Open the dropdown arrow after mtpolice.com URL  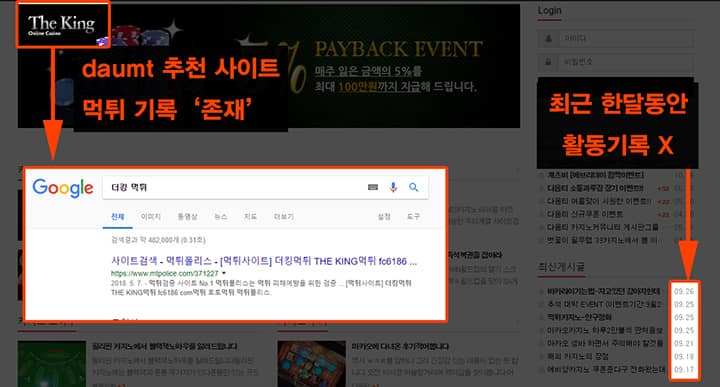pyautogui.click(x=224, y=273)
